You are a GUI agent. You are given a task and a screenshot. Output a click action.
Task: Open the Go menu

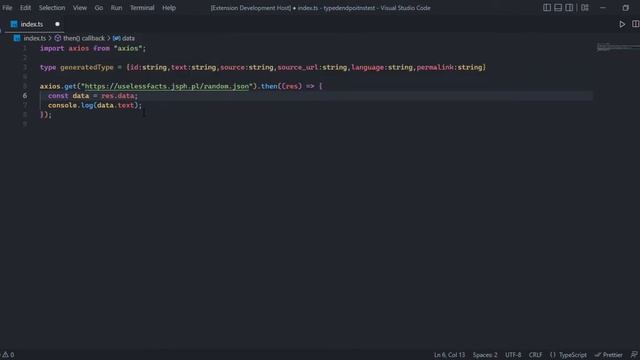[99, 8]
